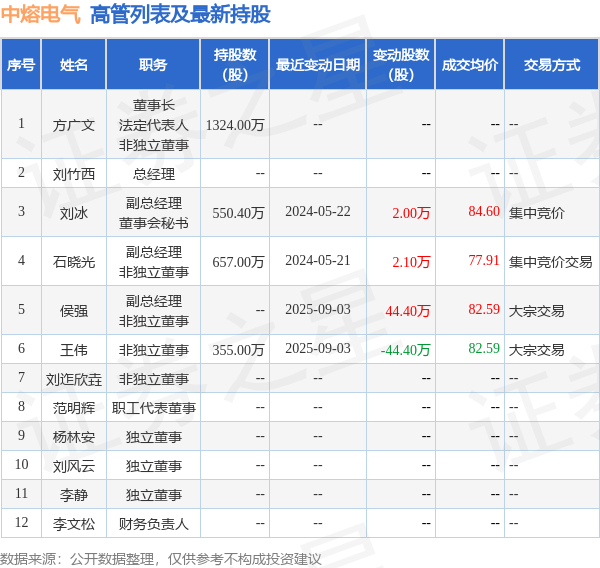Select the name 刘冰
This screenshot has height=568, width=600.
(73, 213)
